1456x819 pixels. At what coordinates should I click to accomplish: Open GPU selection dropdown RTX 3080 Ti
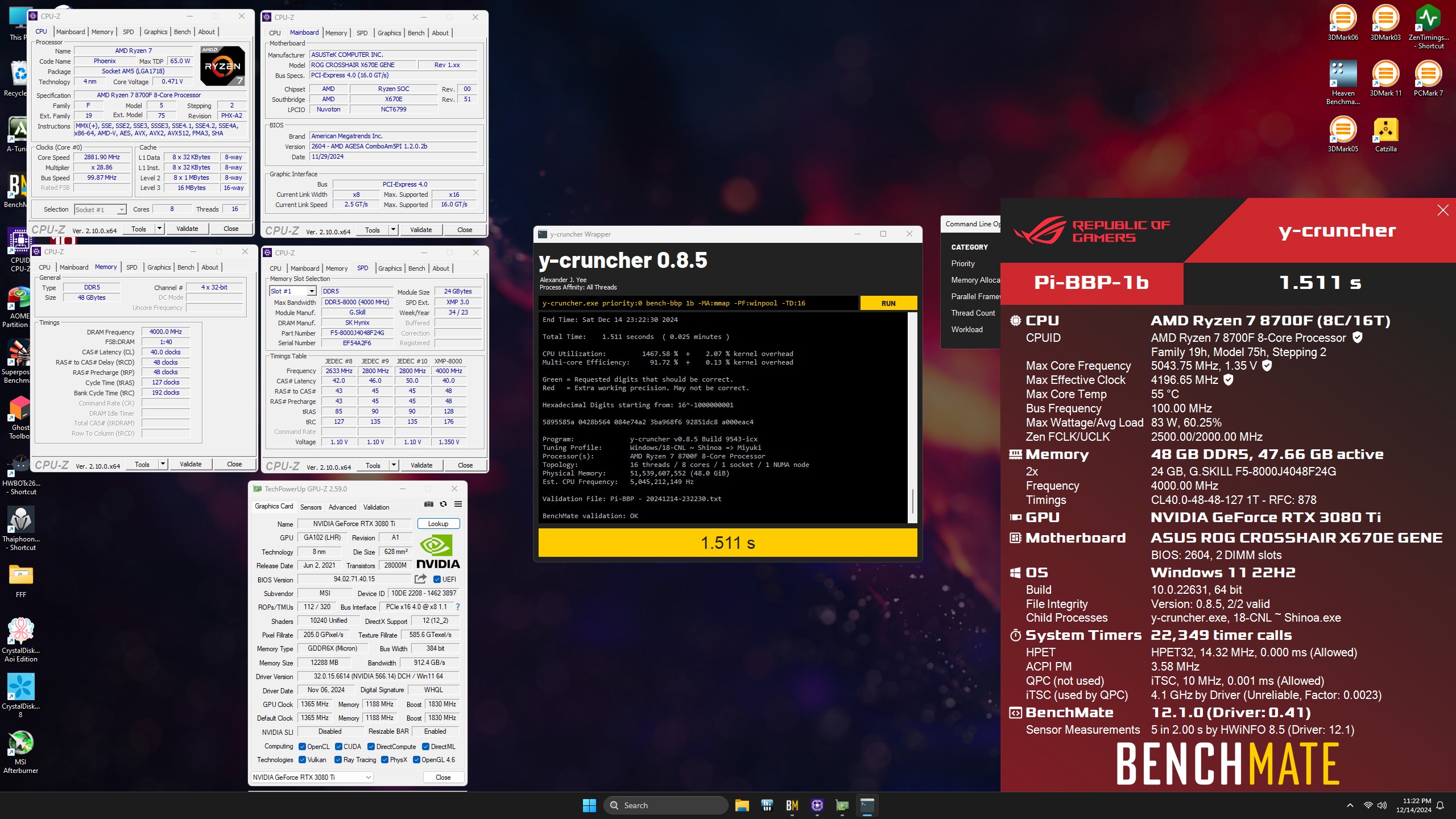(x=312, y=777)
